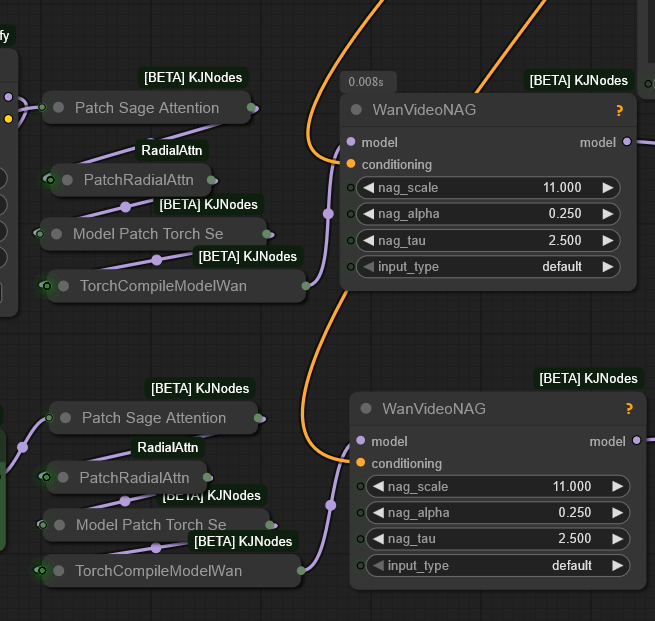Image resolution: width=655 pixels, height=621 pixels.
Task: Select the upper WanVideoNAG title bar
Action: pos(488,110)
